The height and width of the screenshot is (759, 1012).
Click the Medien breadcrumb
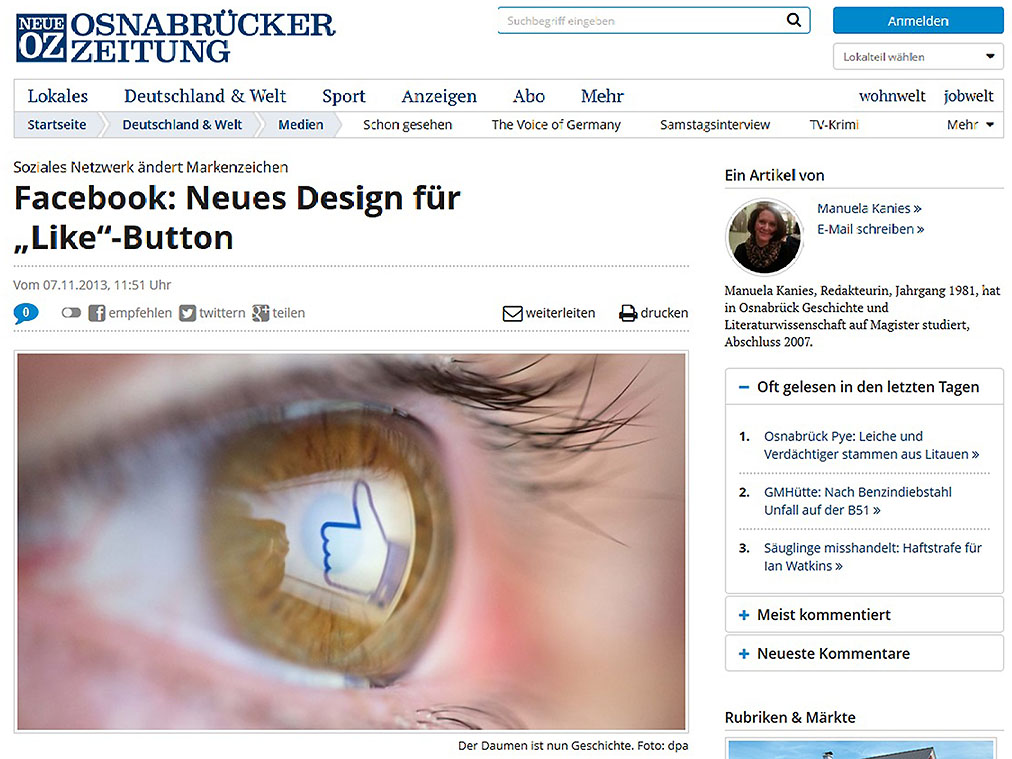point(301,125)
